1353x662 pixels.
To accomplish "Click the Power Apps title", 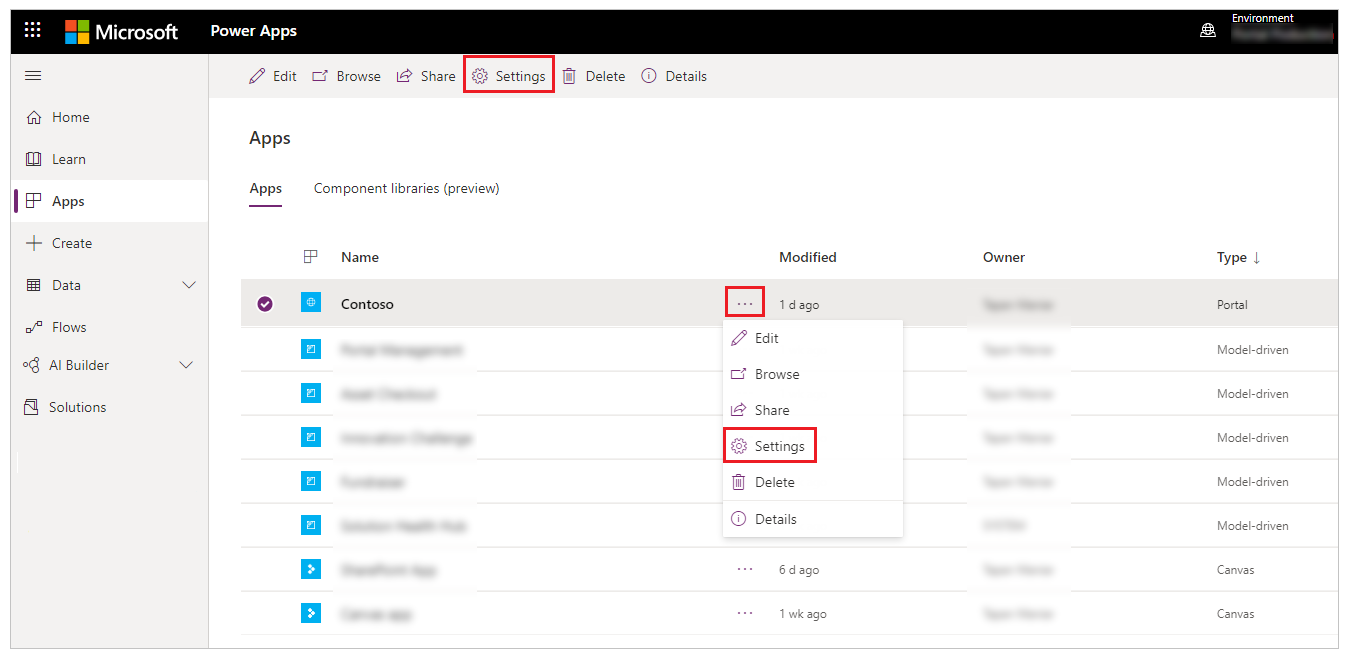I will 253,31.
